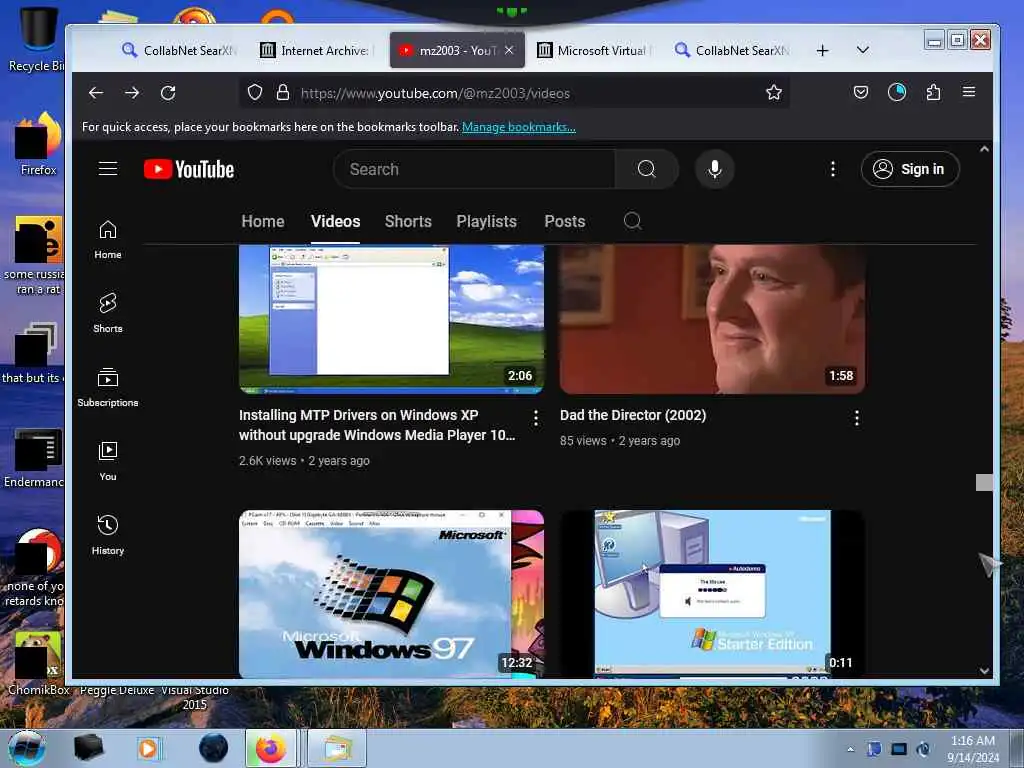Open the Manage bookmarks link
This screenshot has width=1024, height=768.
[x=519, y=127]
